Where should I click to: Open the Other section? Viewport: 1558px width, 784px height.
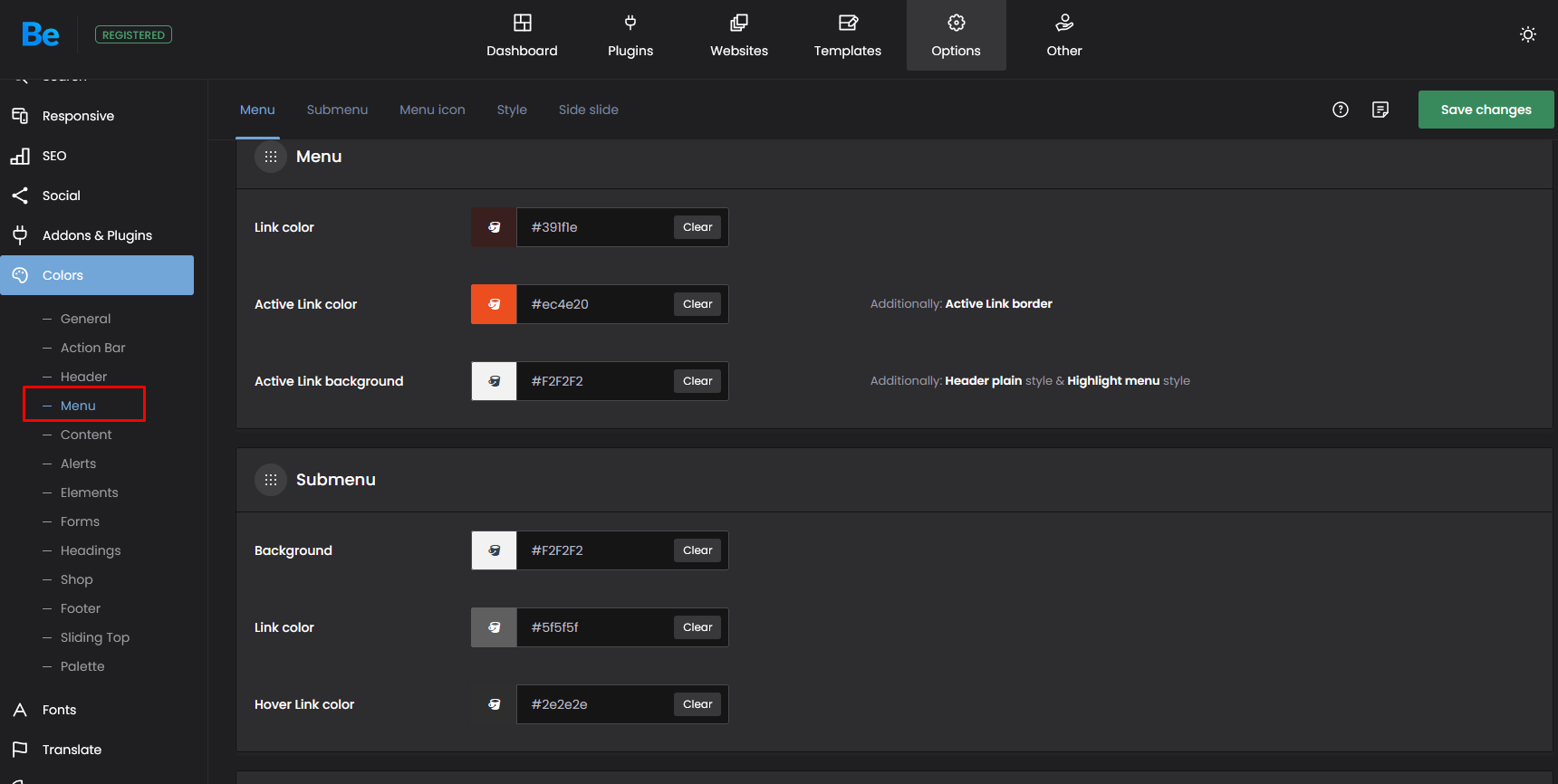(x=1064, y=35)
